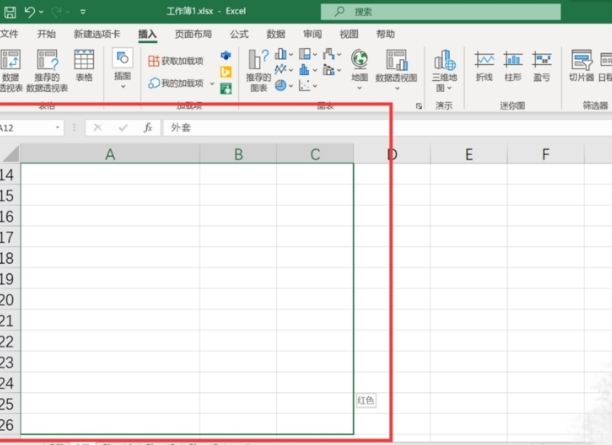Click the Visio Data Visualizer add-in icon
The width and height of the screenshot is (612, 445).
pos(226,55)
